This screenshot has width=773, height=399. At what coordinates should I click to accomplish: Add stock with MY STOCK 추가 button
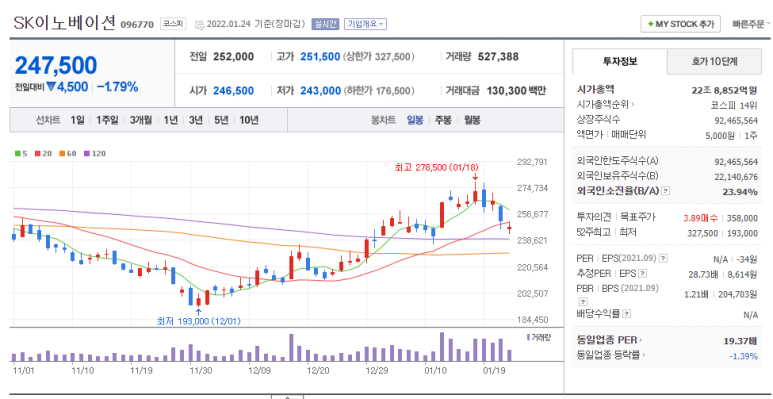point(680,24)
